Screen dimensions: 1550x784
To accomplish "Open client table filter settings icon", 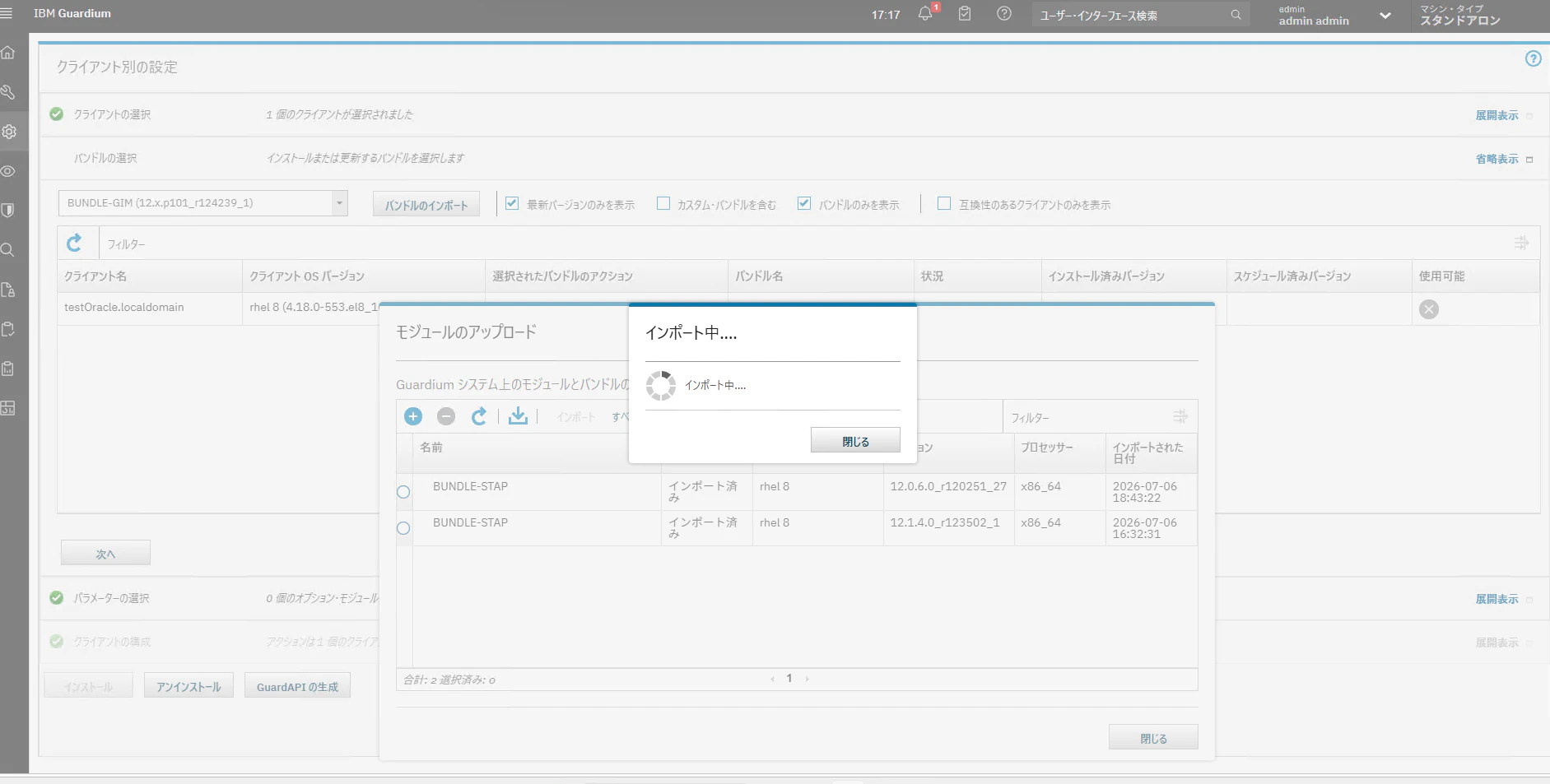I will point(1521,243).
